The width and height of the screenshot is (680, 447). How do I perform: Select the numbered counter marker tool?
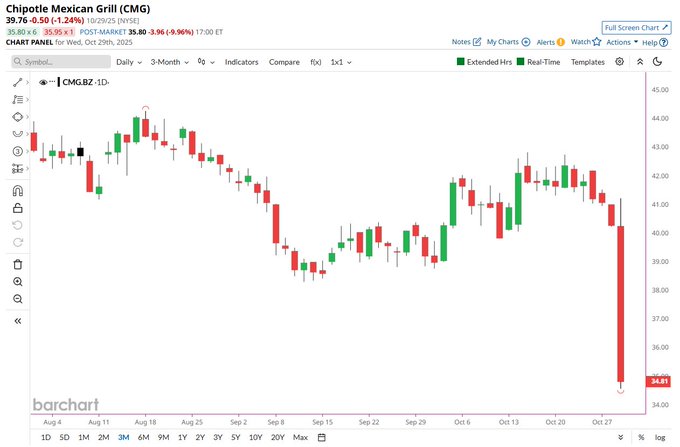click(17, 151)
